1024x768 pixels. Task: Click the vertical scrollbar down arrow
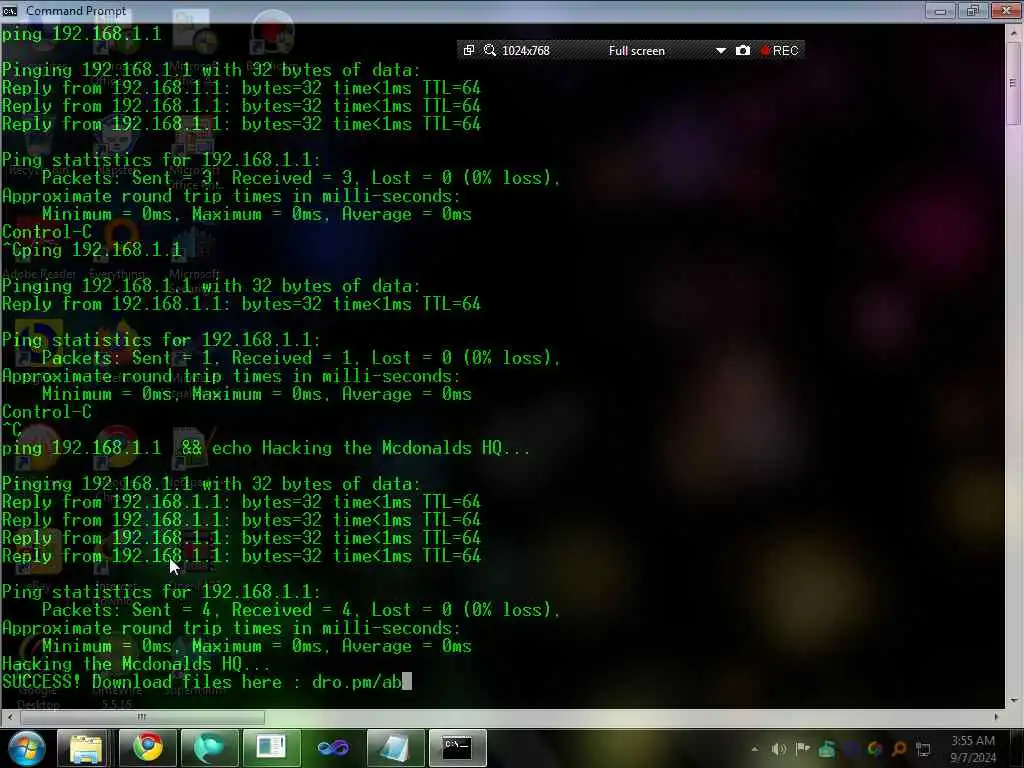pyautogui.click(x=1013, y=700)
